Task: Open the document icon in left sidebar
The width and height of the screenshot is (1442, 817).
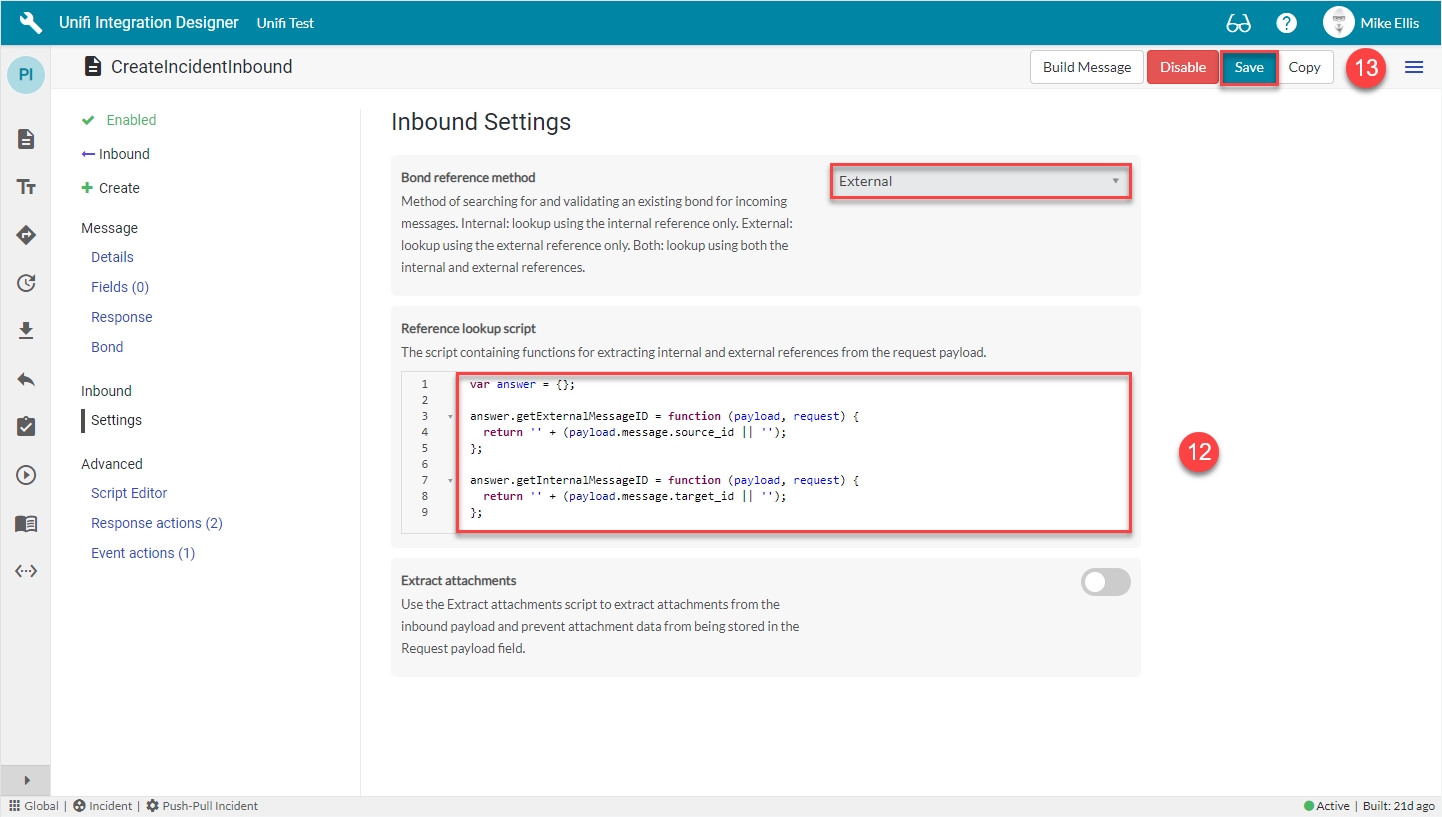Action: (x=26, y=139)
